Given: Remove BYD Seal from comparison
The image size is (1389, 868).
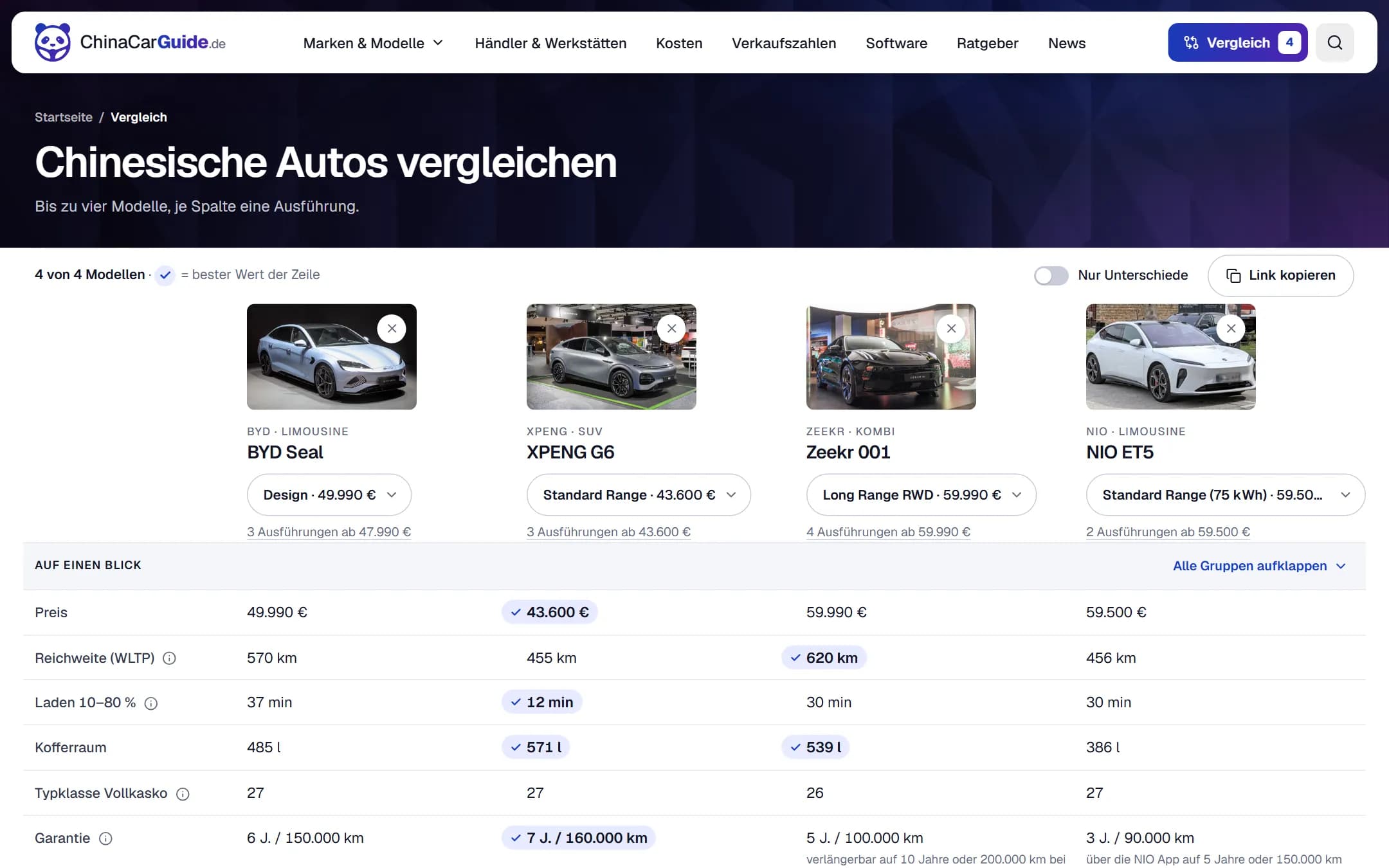Looking at the screenshot, I should 392,329.
